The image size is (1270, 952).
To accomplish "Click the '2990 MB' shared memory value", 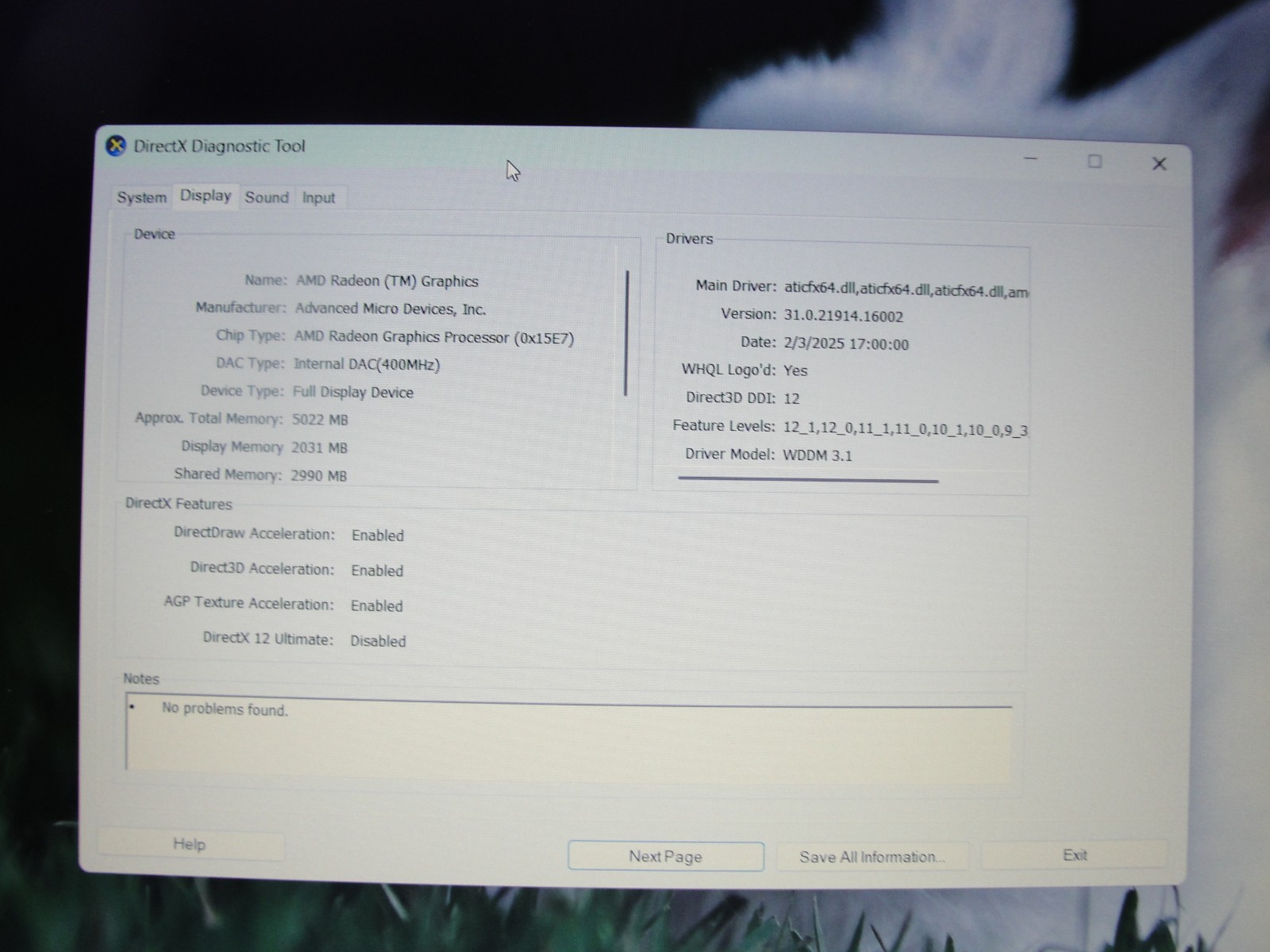I will point(318,476).
